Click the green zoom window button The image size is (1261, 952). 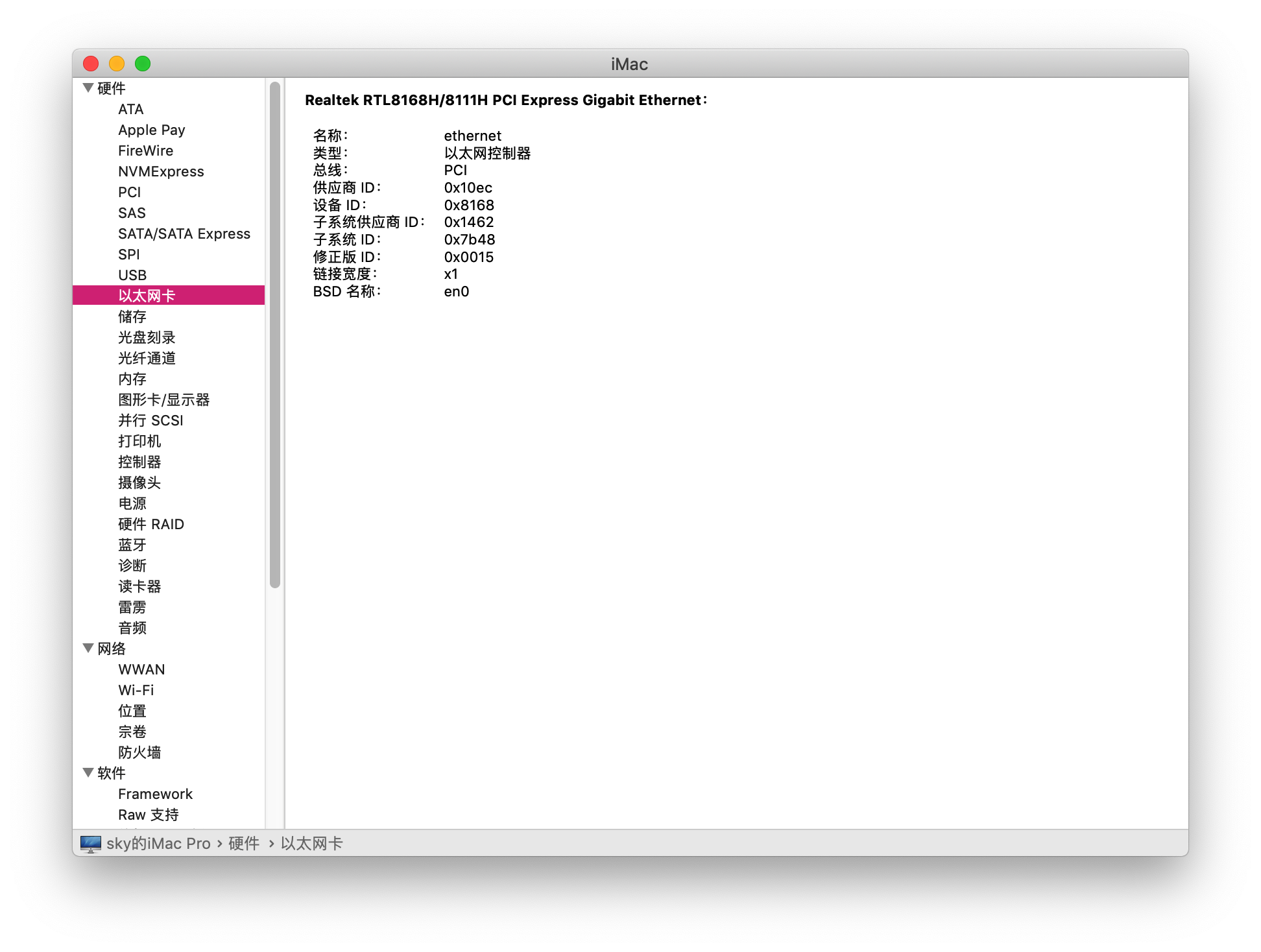(143, 64)
